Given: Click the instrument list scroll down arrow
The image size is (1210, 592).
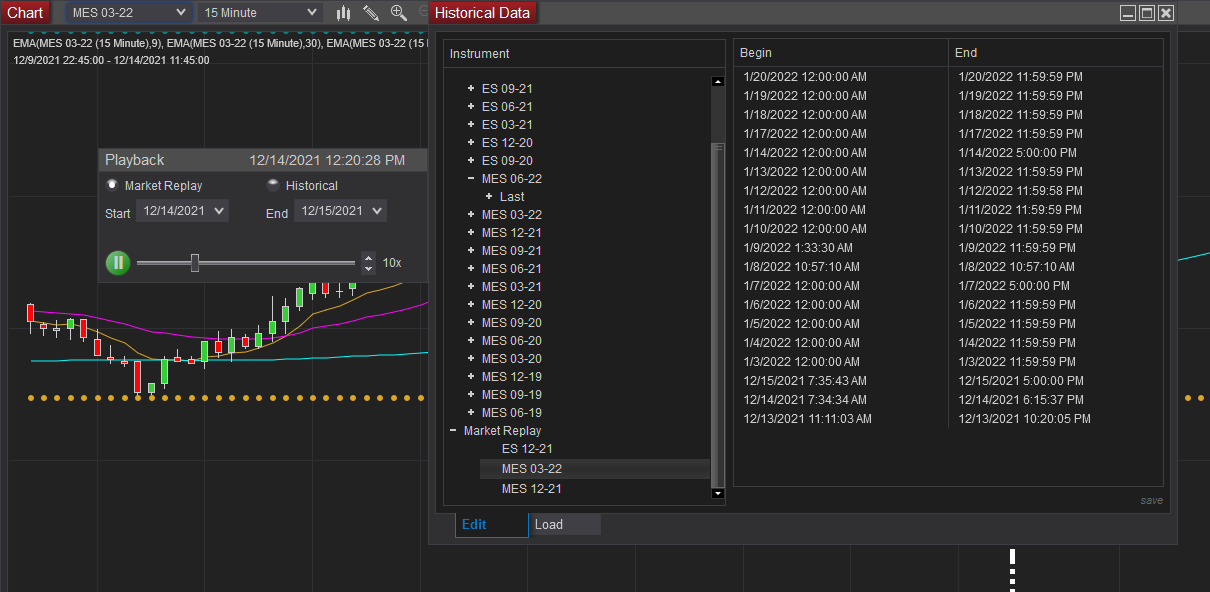Looking at the screenshot, I should (717, 493).
